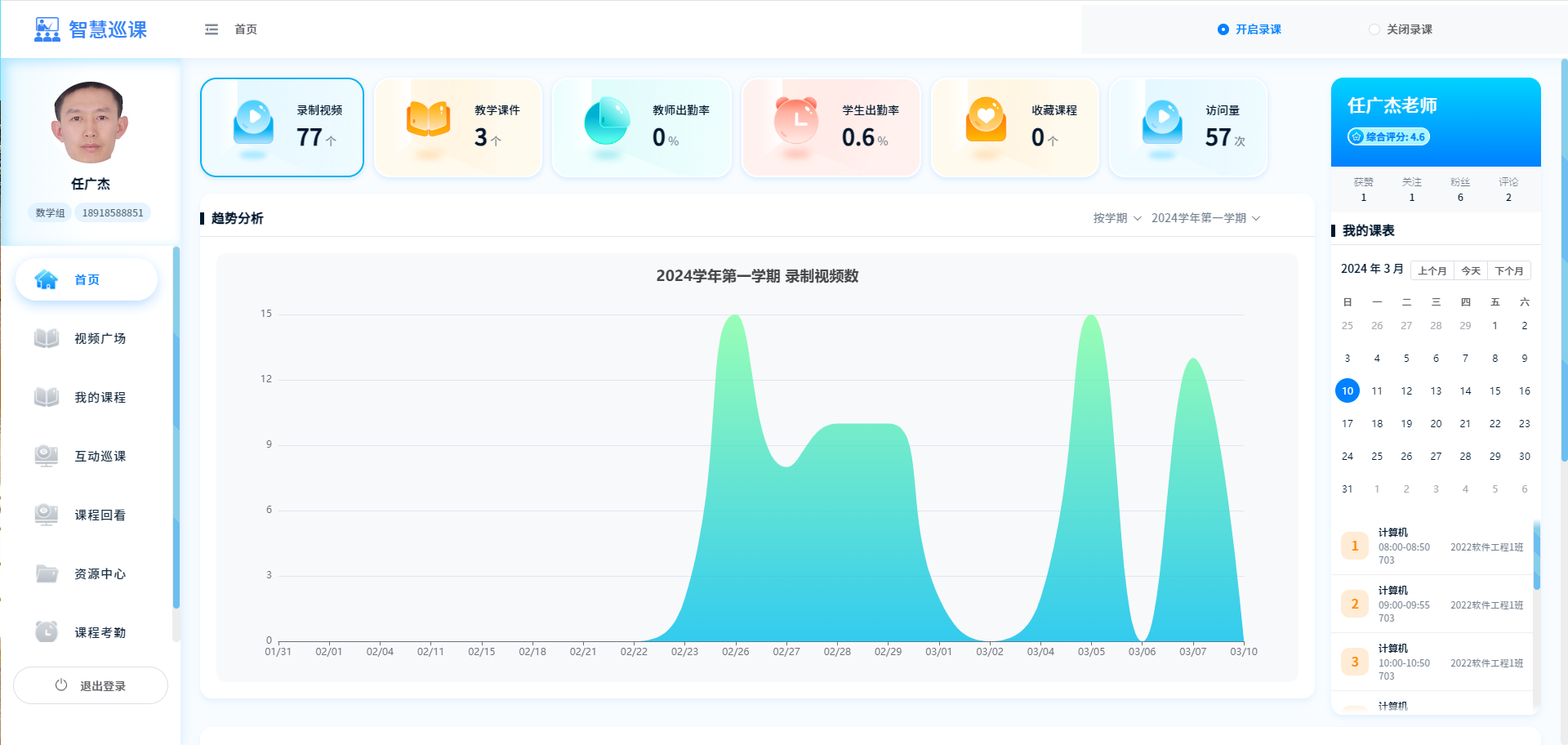Expand the 2024学年第一学期 semester dropdown
This screenshot has width=1568, height=745.
point(1205,218)
